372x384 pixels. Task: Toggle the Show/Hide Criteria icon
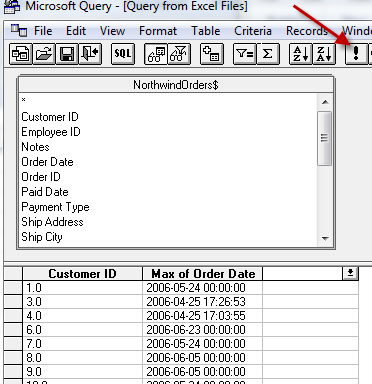[179, 54]
